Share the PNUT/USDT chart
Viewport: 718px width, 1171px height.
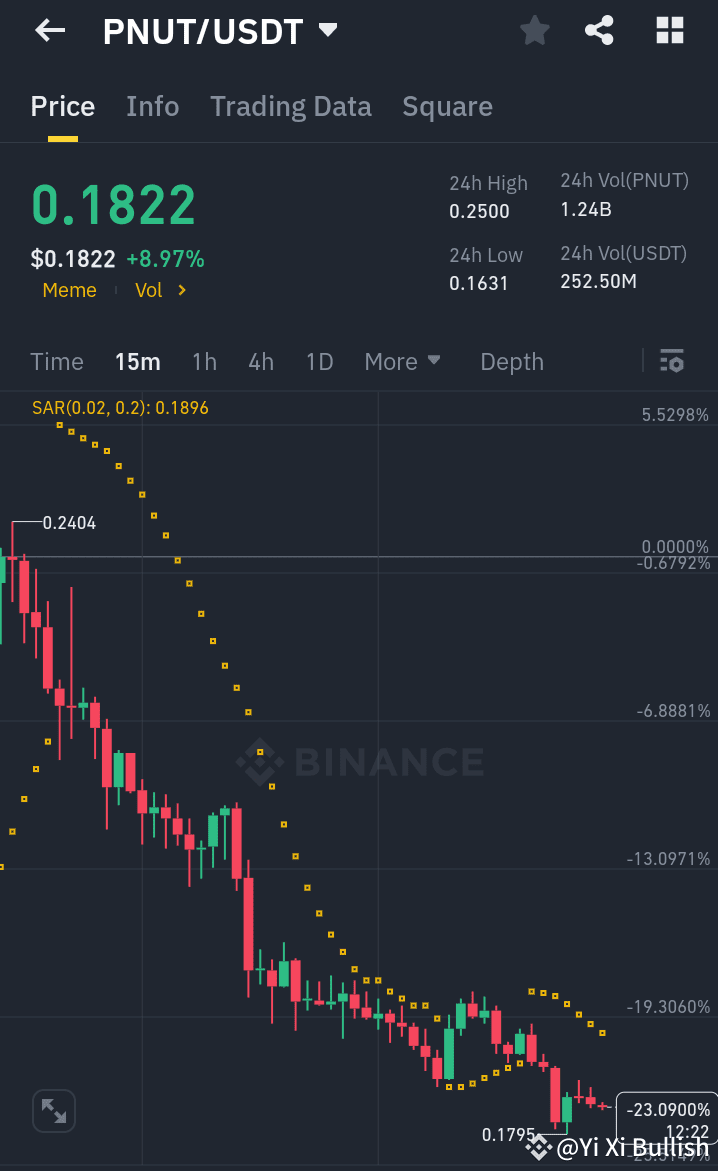599,30
